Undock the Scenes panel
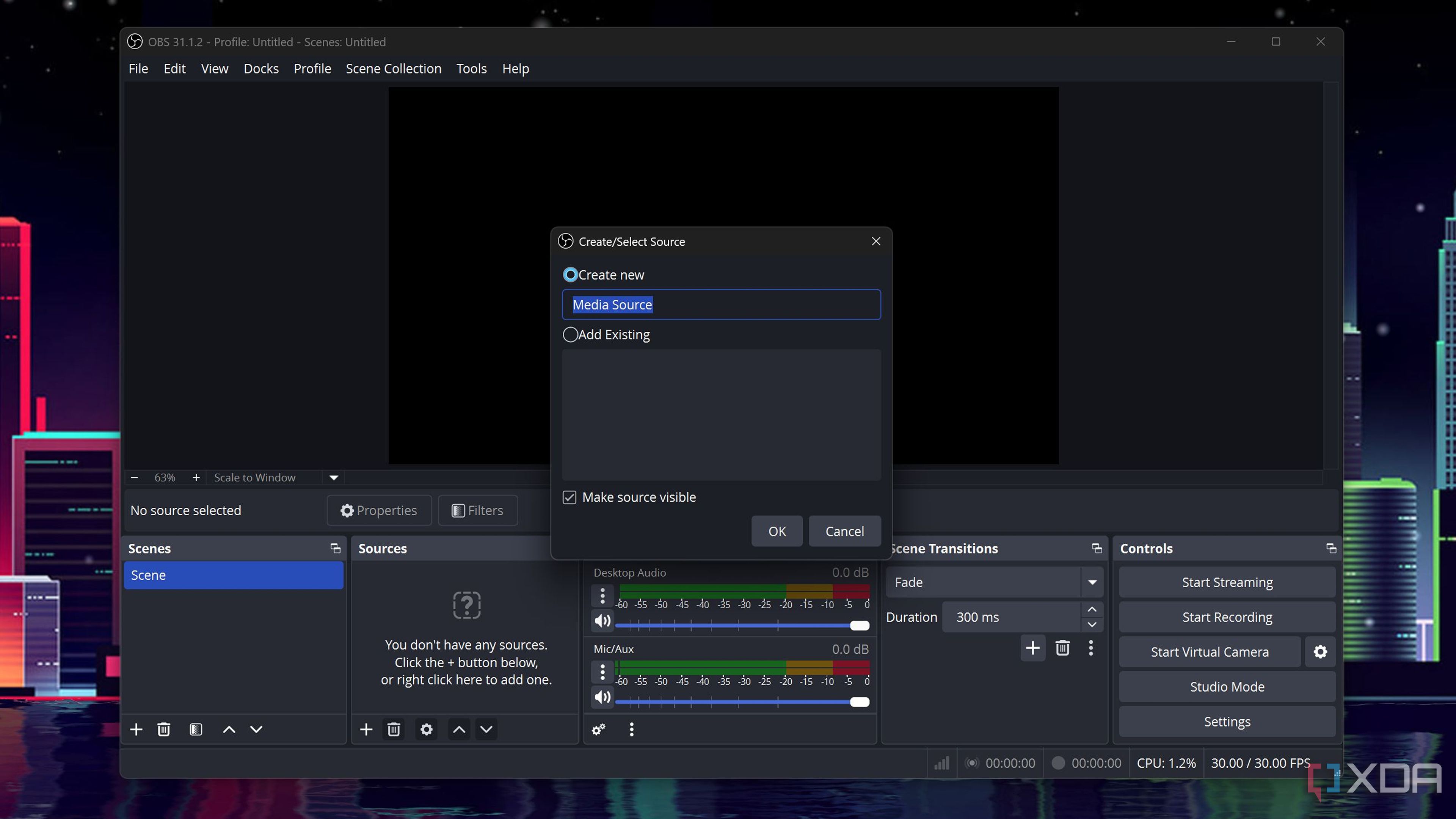1456x819 pixels. tap(335, 548)
